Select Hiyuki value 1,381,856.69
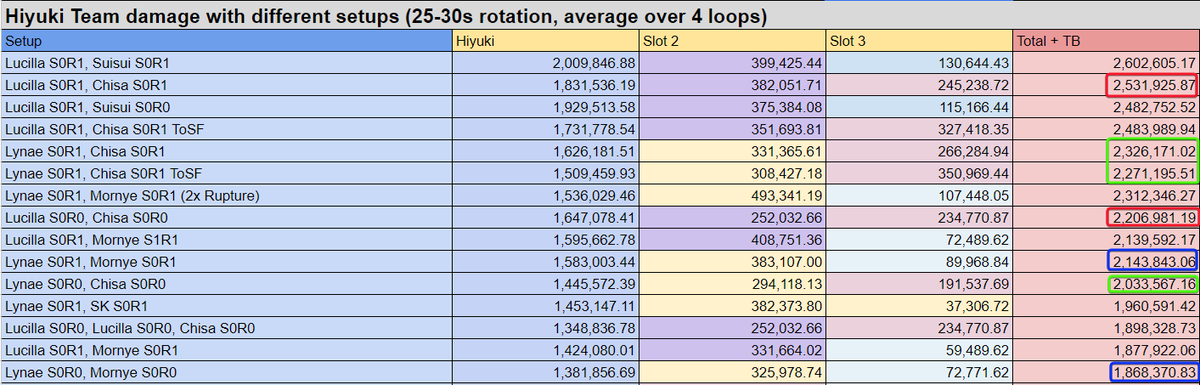Image resolution: width=1200 pixels, height=385 pixels. click(545, 371)
